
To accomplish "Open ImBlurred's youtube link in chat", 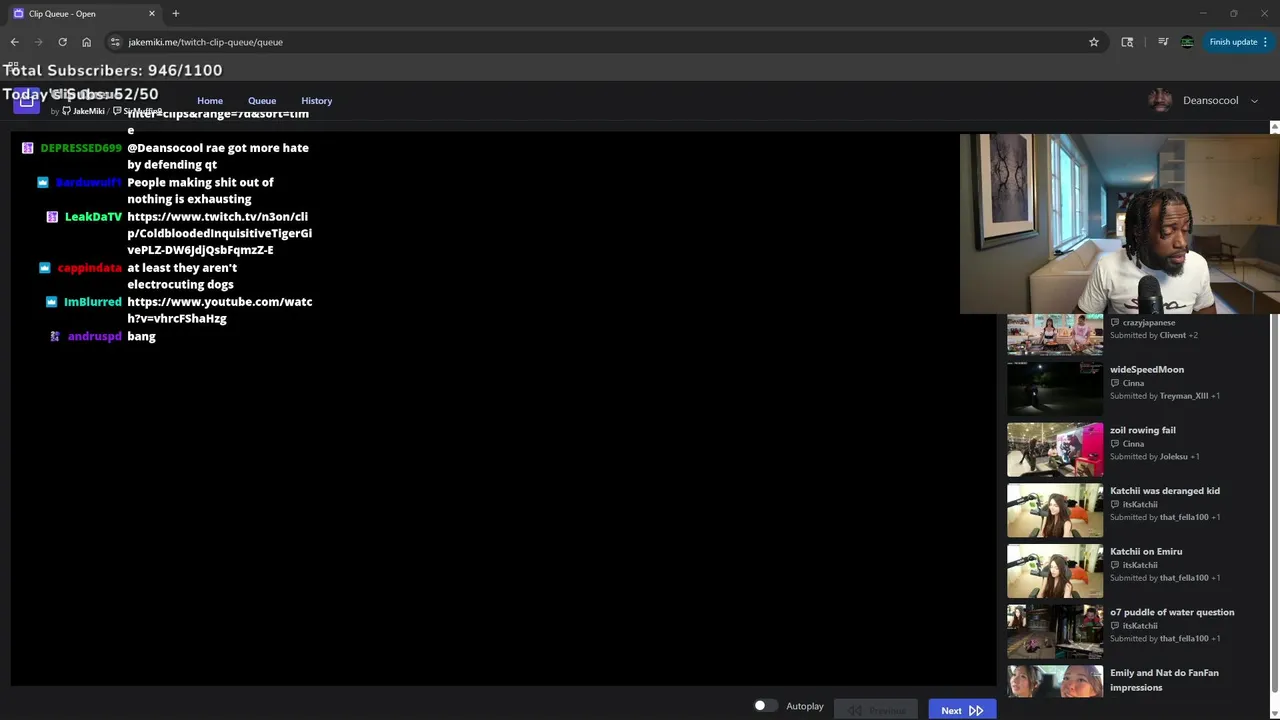I will [x=220, y=310].
